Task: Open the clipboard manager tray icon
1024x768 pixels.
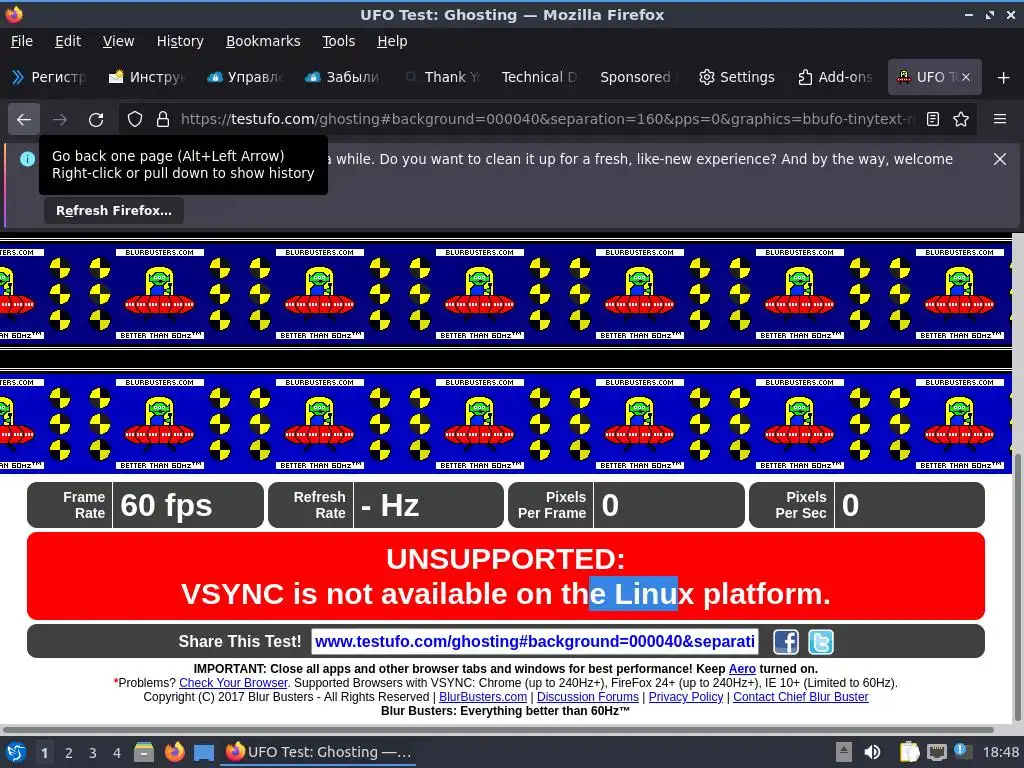Action: tap(908, 752)
